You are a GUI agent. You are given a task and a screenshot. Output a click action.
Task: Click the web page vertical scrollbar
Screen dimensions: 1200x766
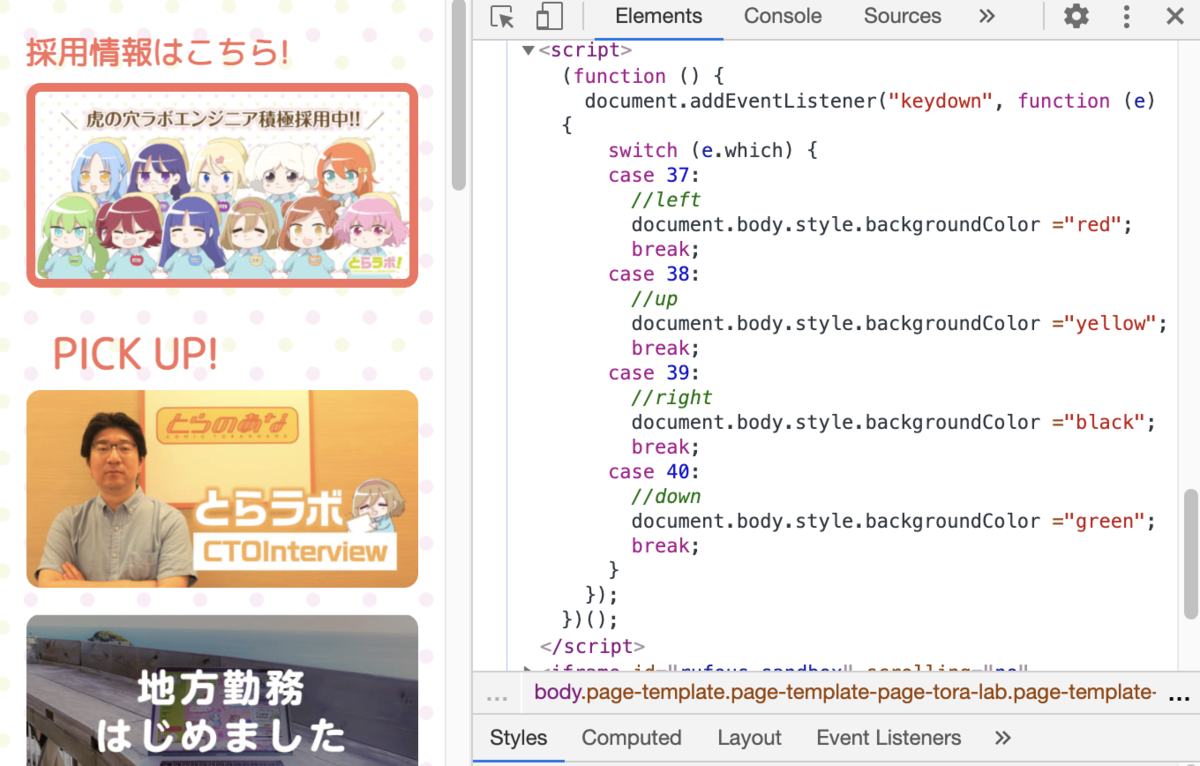[x=458, y=96]
